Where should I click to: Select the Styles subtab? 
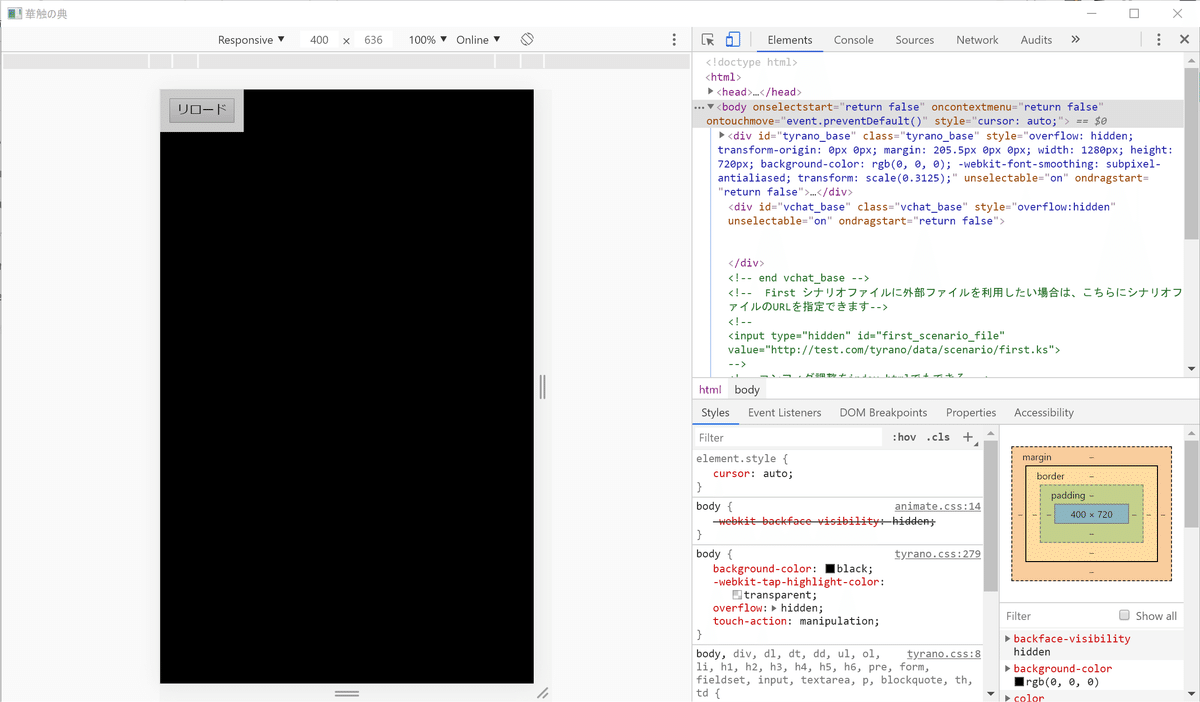(715, 412)
